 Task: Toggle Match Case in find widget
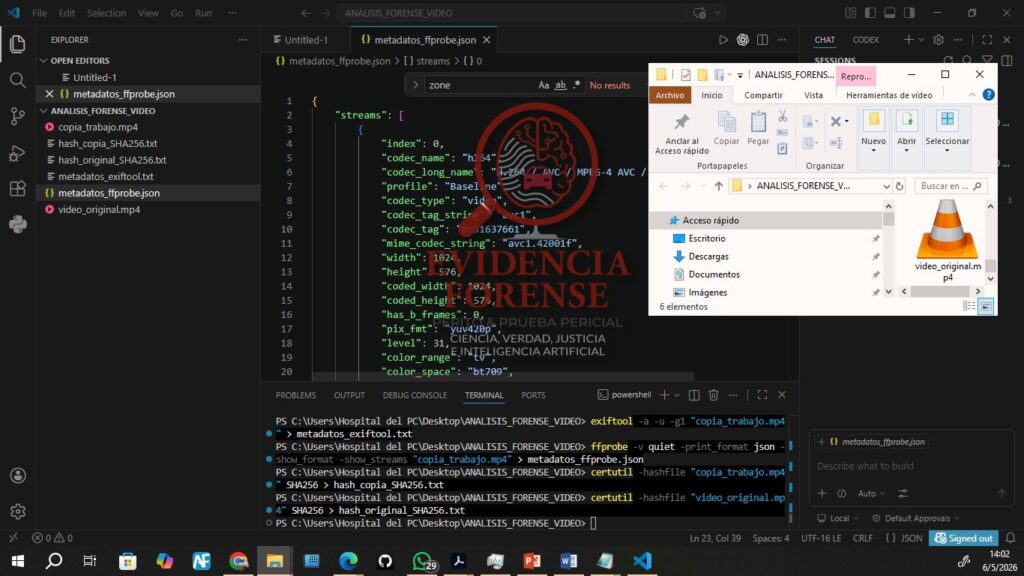543,85
